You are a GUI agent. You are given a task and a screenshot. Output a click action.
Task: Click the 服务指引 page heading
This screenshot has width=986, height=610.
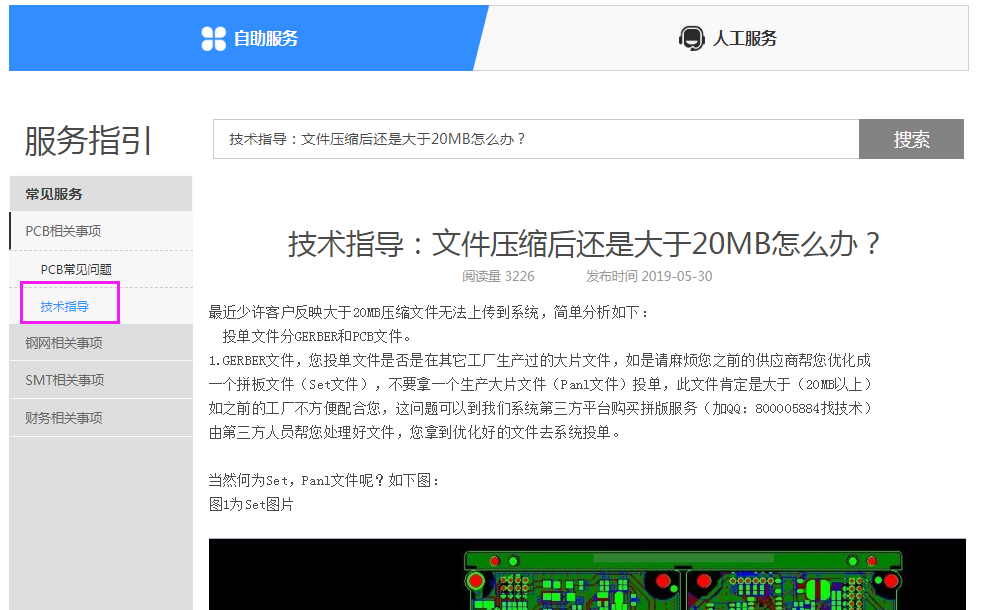pos(88,141)
